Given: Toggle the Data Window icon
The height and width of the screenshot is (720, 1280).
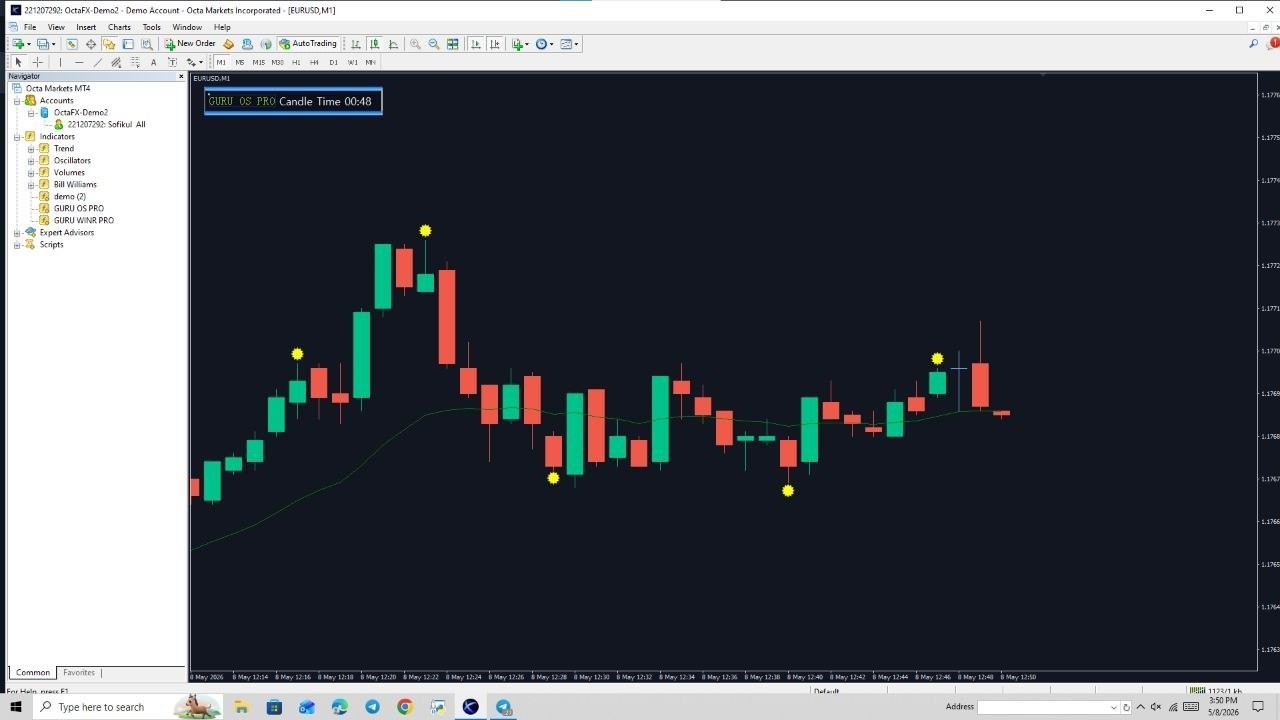Looking at the screenshot, I should (91, 44).
